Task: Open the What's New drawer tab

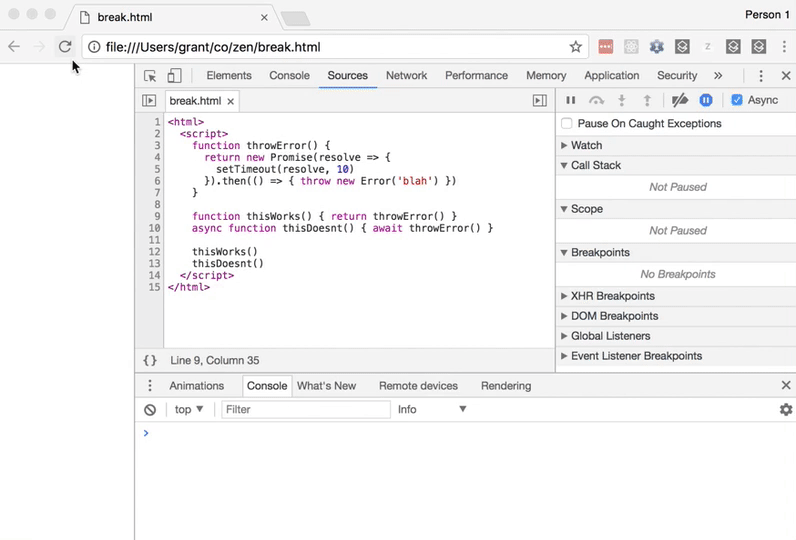Action: pyautogui.click(x=326, y=386)
